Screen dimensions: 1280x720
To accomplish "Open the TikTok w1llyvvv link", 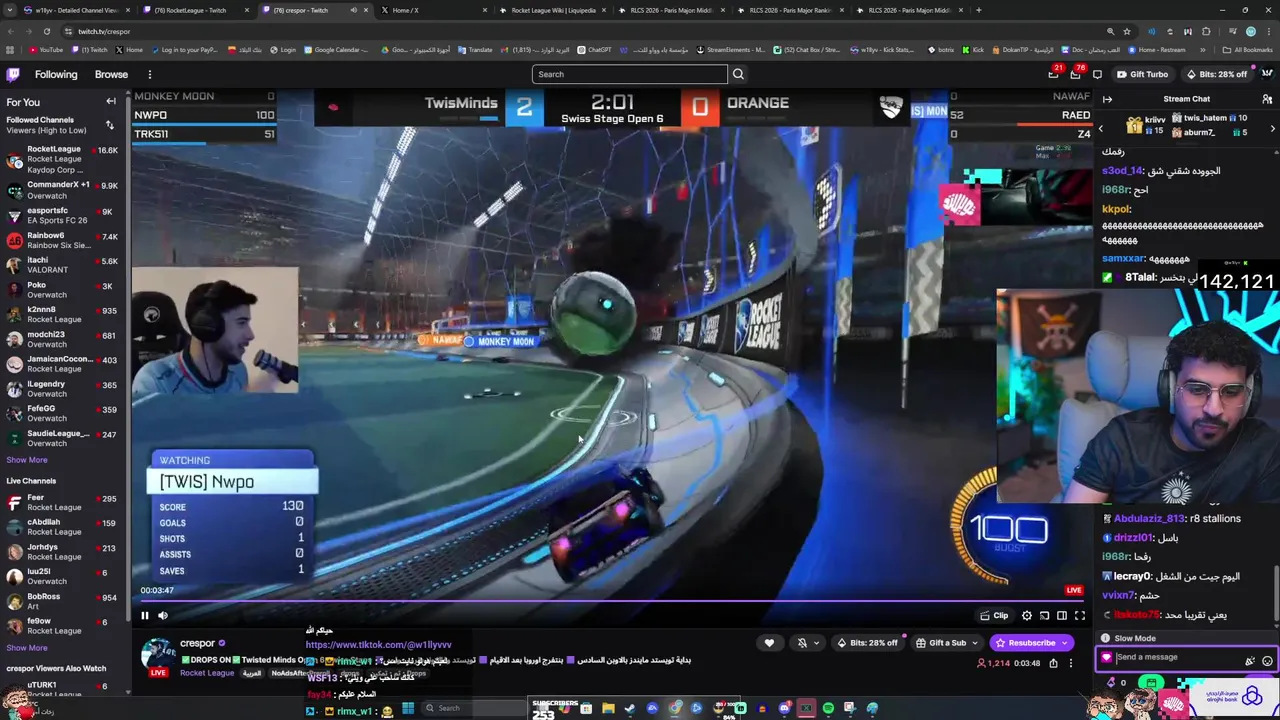I will tap(378, 645).
